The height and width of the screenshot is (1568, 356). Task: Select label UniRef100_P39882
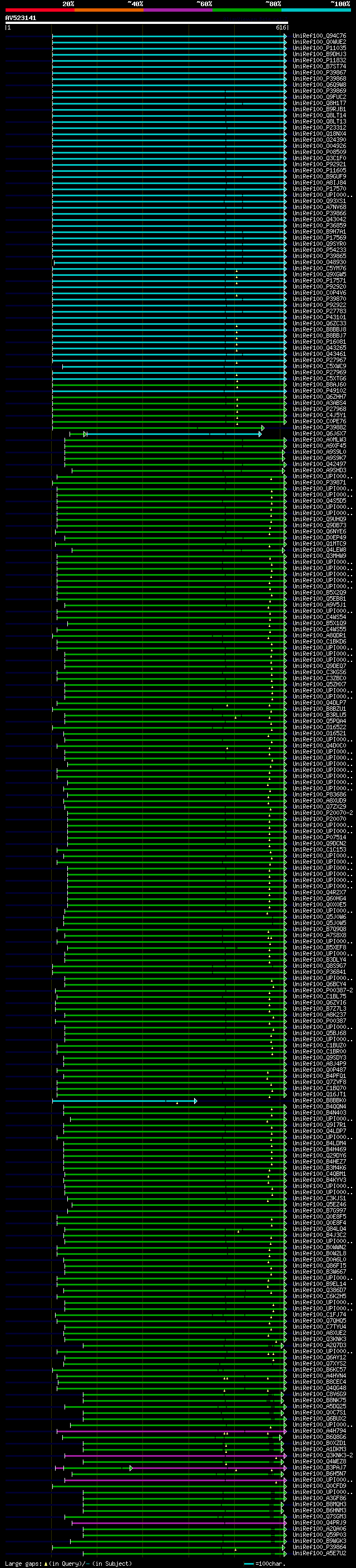coord(319,428)
